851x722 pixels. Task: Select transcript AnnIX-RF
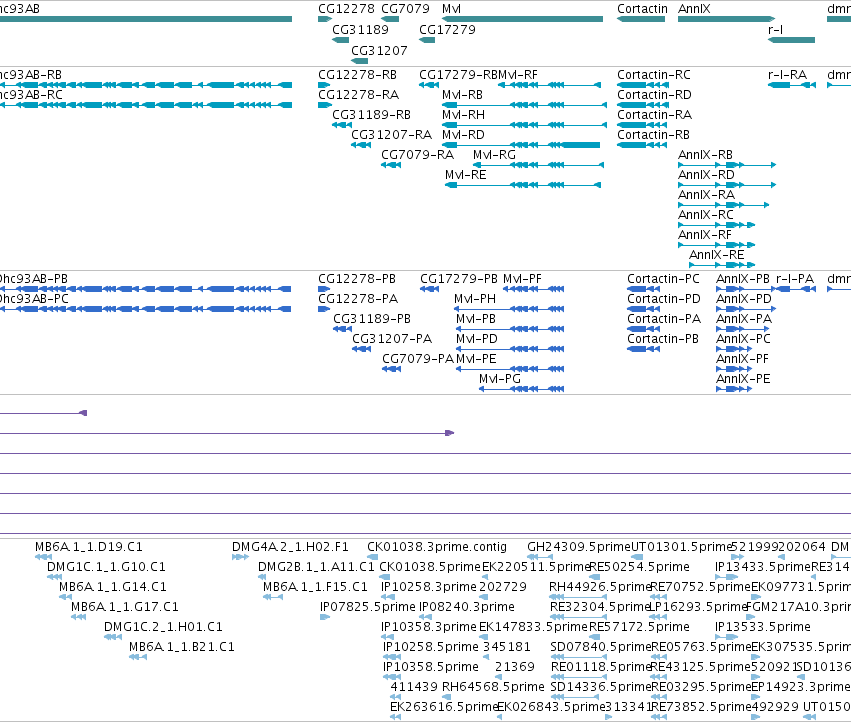coord(716,245)
